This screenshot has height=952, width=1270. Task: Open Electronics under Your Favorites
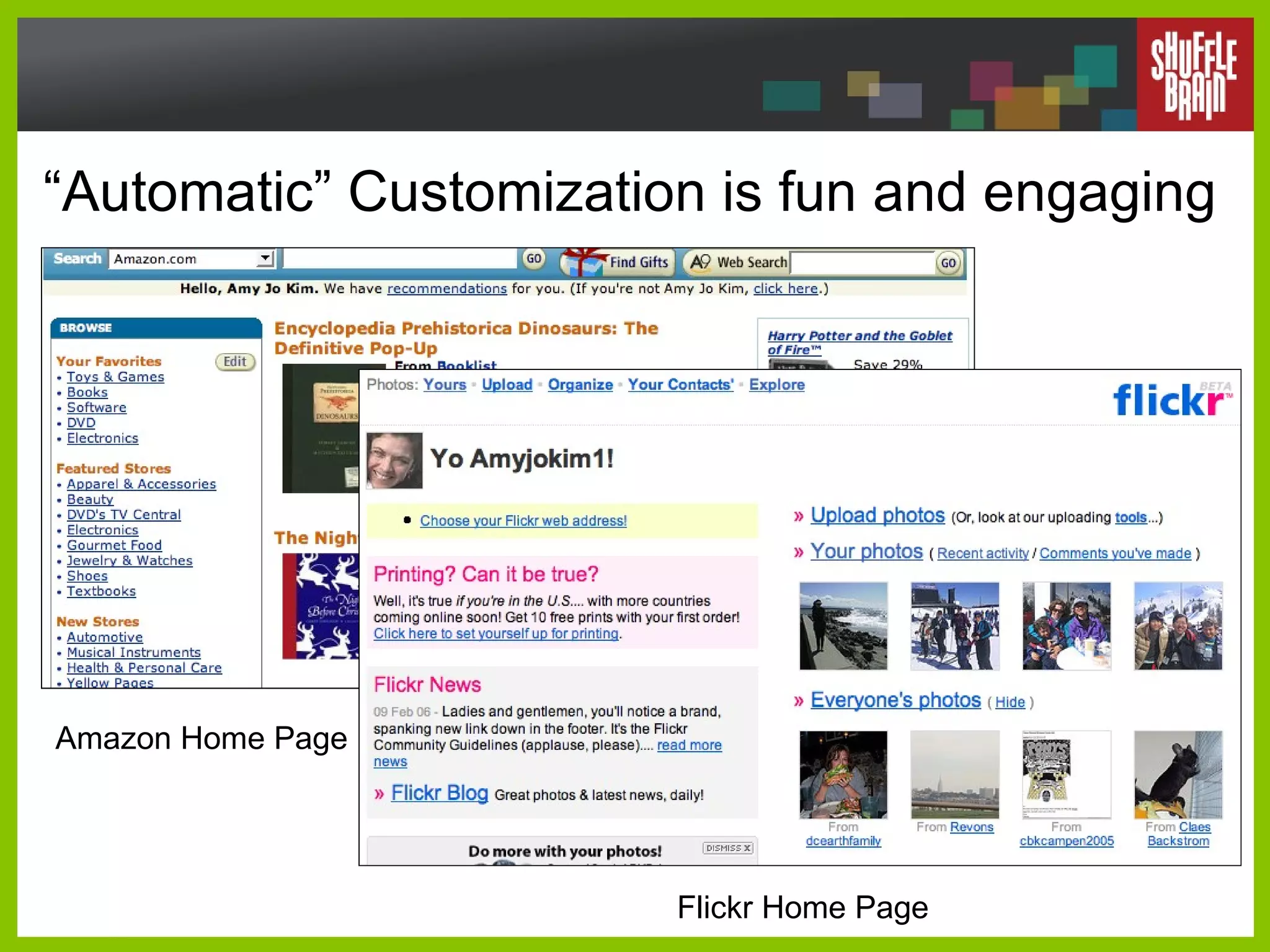pyautogui.click(x=103, y=438)
